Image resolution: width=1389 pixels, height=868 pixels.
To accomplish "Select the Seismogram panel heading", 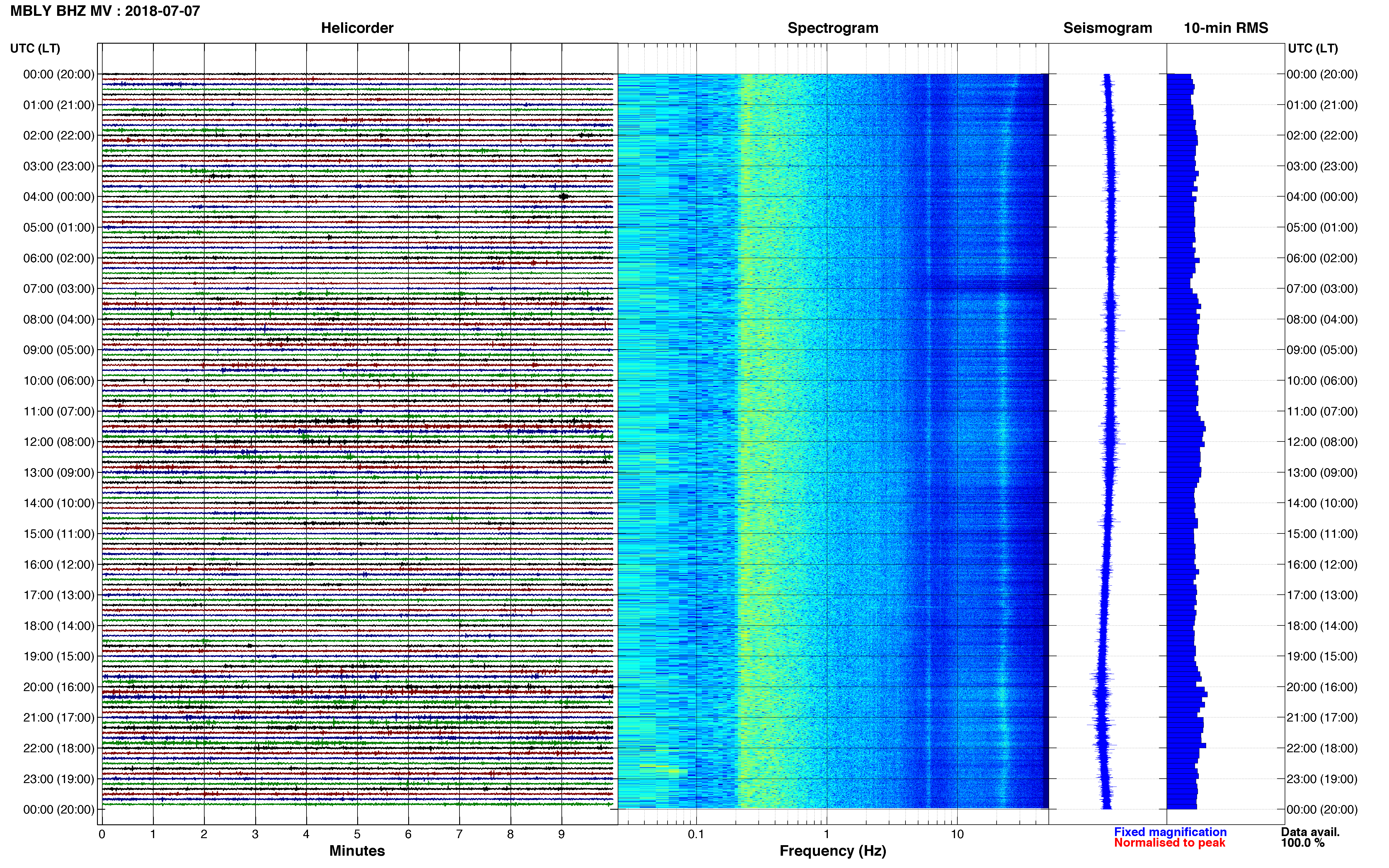I will [x=1108, y=28].
